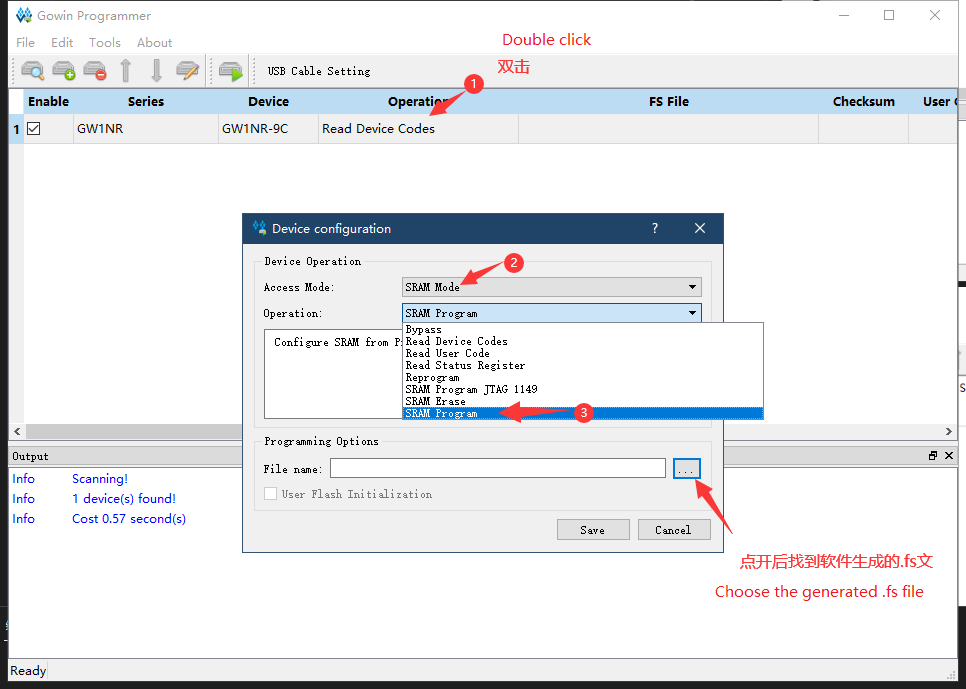Float the Output panel
966x689 pixels.
[x=933, y=455]
